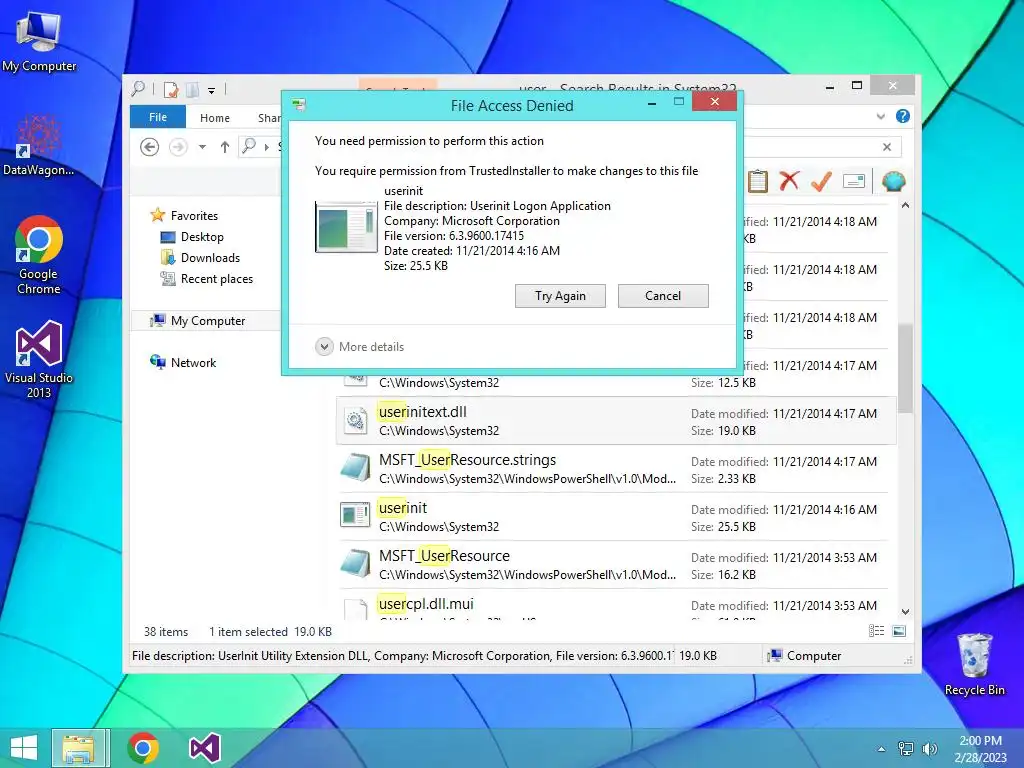Expand More details in the dialog
Viewport: 1024px width, 768px height.
pos(360,347)
